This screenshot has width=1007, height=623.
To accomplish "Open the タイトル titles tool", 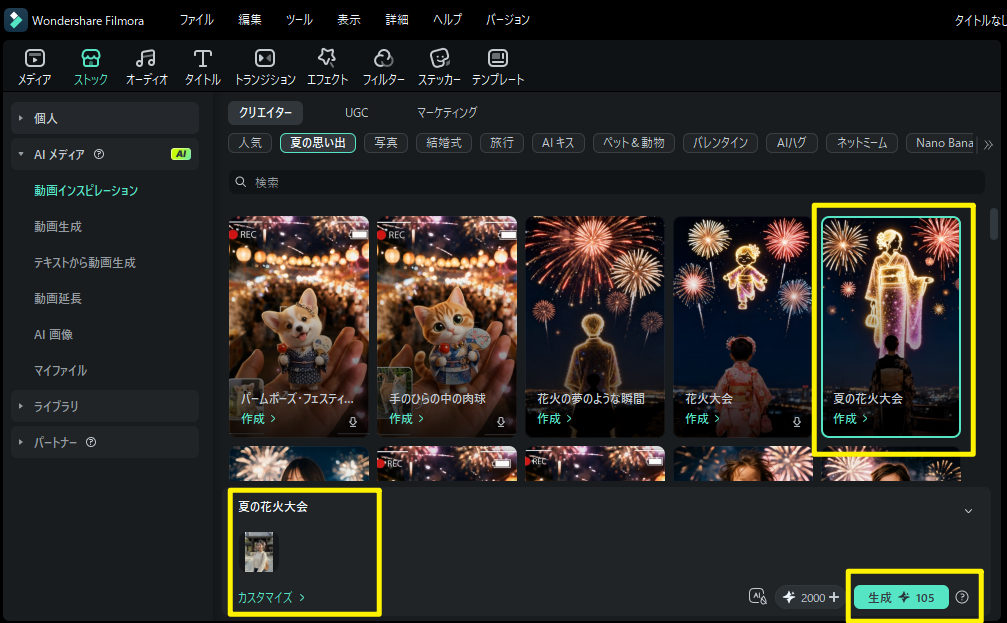I will 203,67.
